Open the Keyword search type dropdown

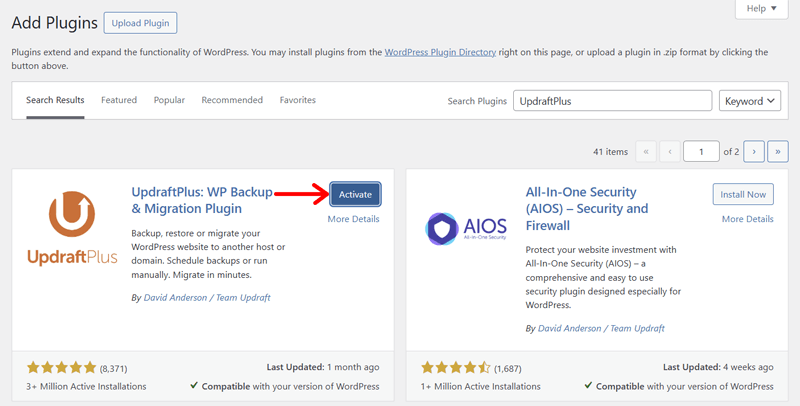(x=749, y=101)
